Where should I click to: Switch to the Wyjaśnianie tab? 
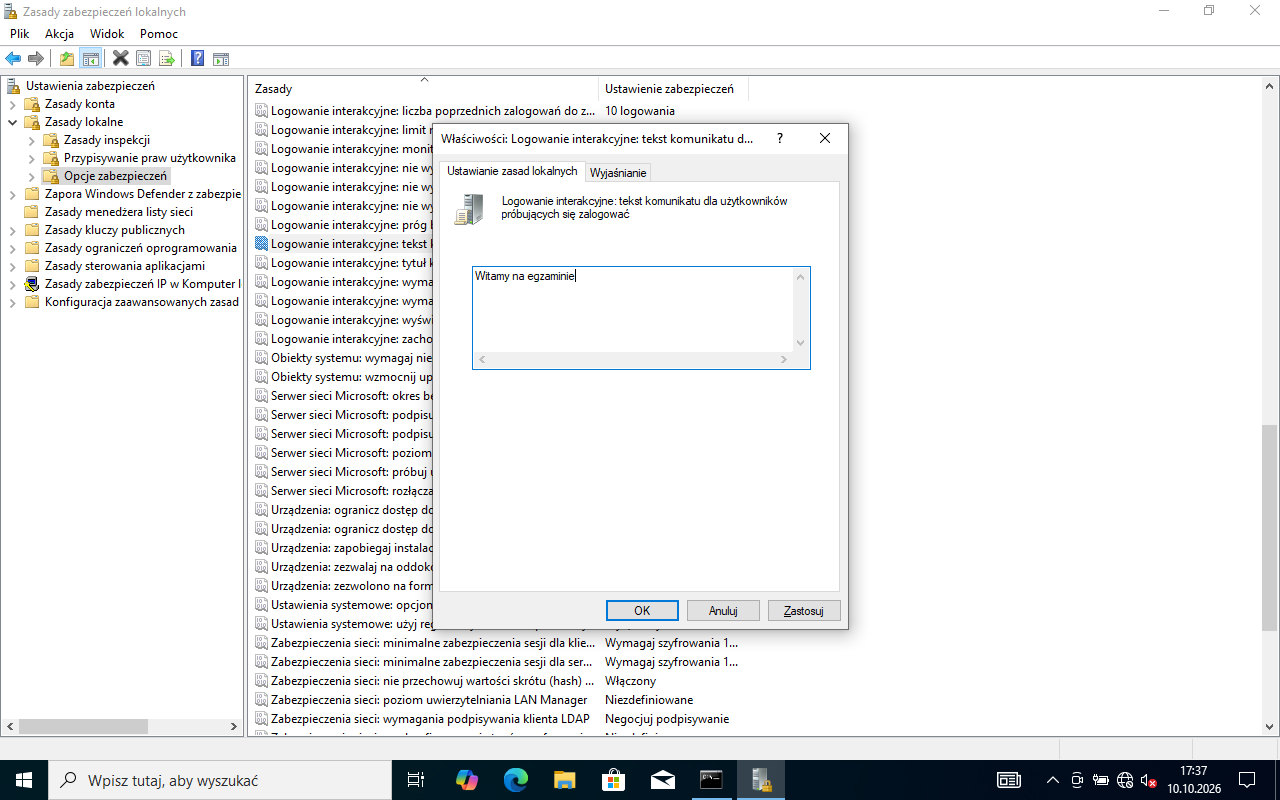pos(618,173)
